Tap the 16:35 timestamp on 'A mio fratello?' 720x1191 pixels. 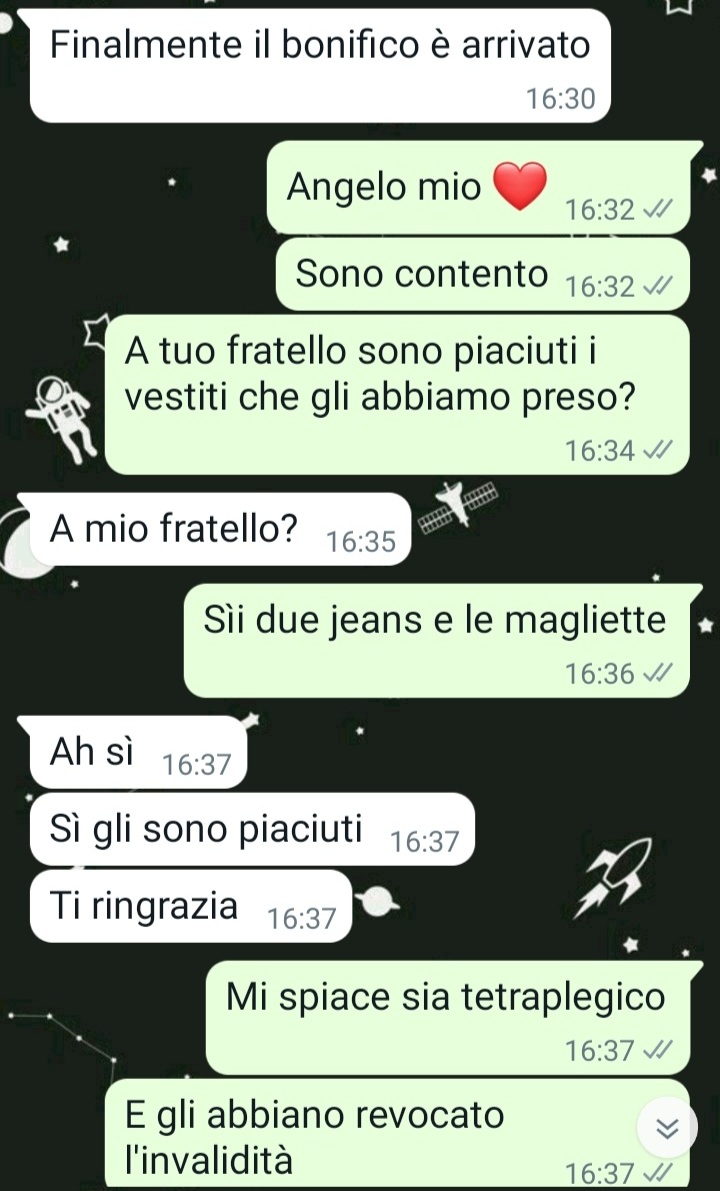[x=361, y=542]
